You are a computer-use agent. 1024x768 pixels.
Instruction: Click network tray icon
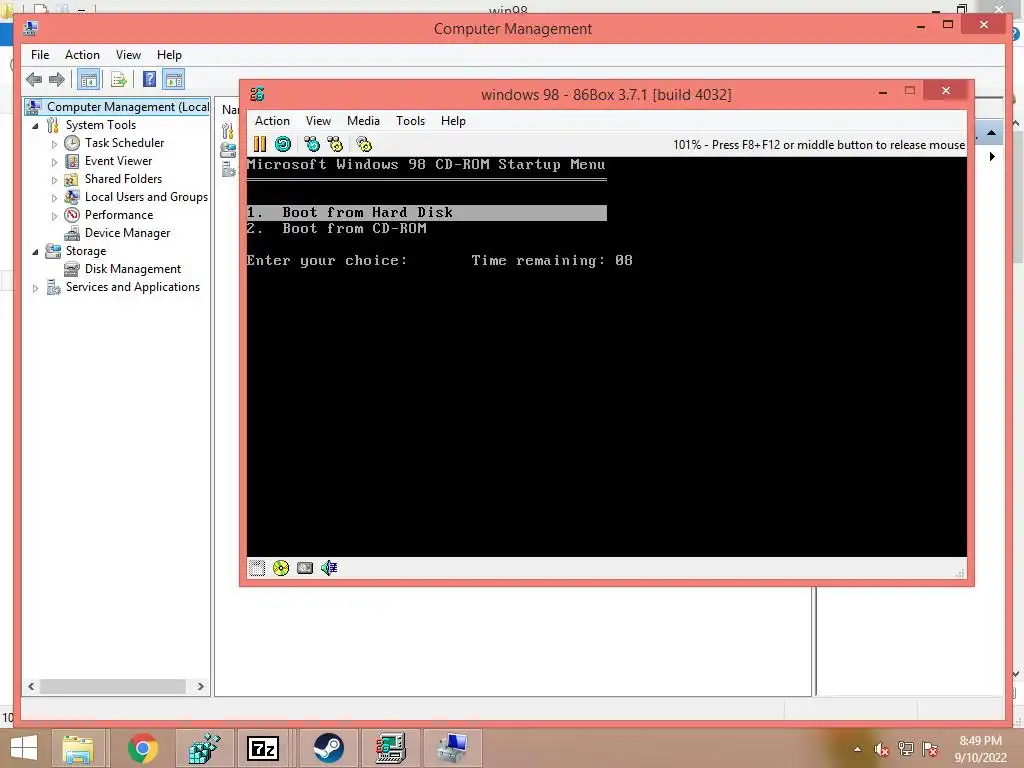[x=906, y=749]
